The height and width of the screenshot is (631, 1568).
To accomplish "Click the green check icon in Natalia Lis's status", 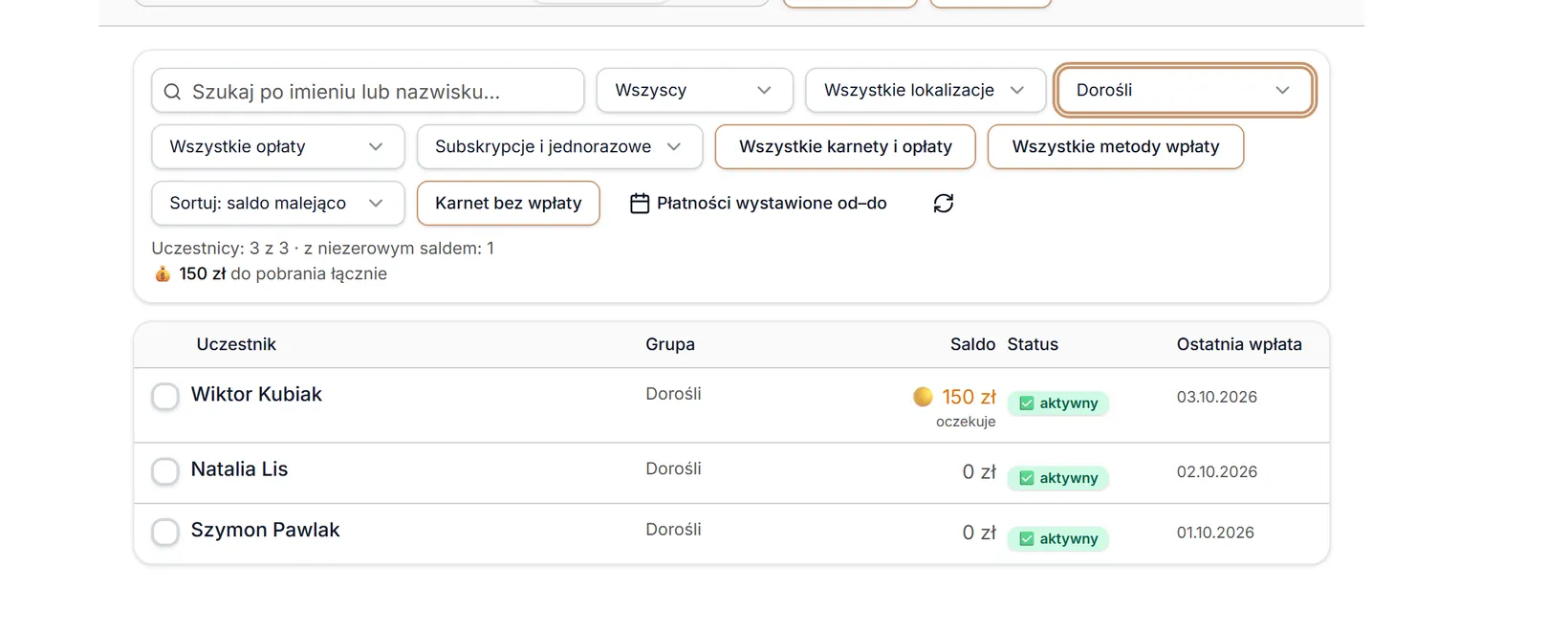I will pyautogui.click(x=1027, y=478).
